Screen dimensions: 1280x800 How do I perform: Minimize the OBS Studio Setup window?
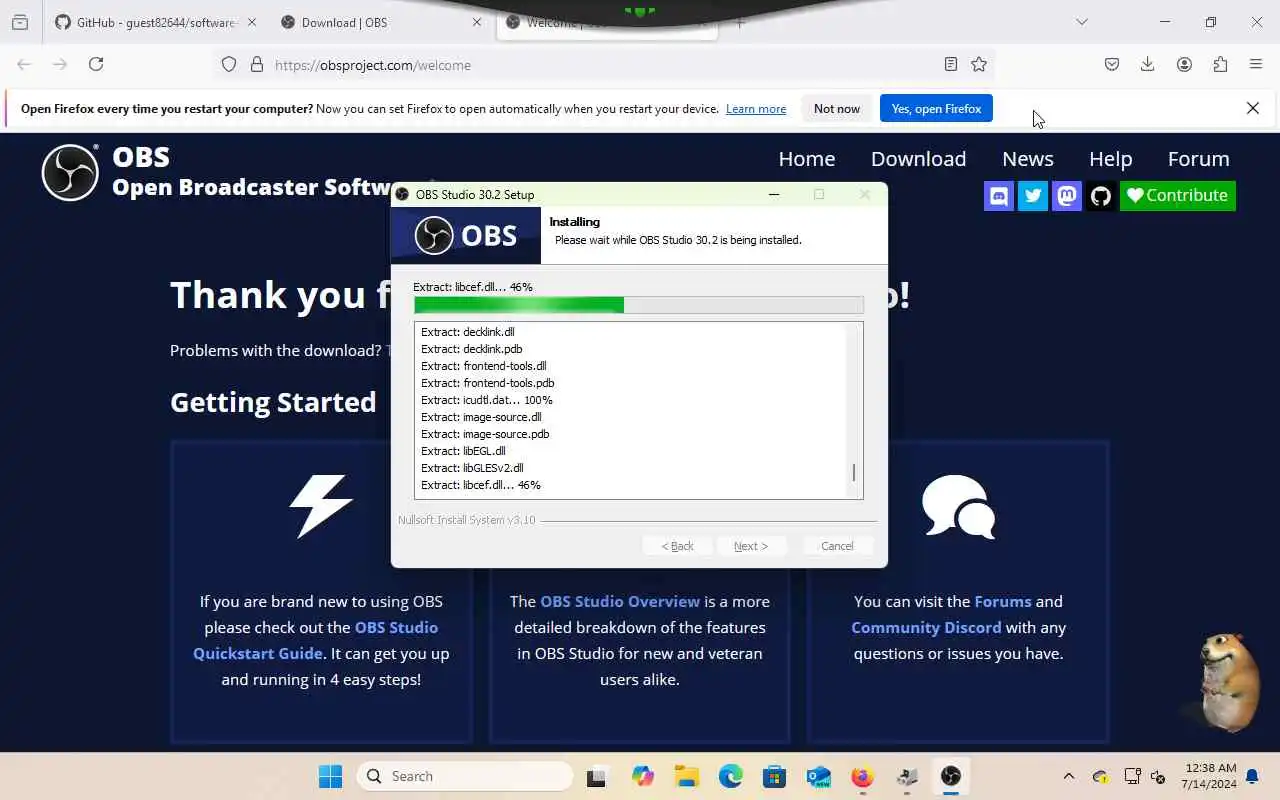click(x=773, y=194)
